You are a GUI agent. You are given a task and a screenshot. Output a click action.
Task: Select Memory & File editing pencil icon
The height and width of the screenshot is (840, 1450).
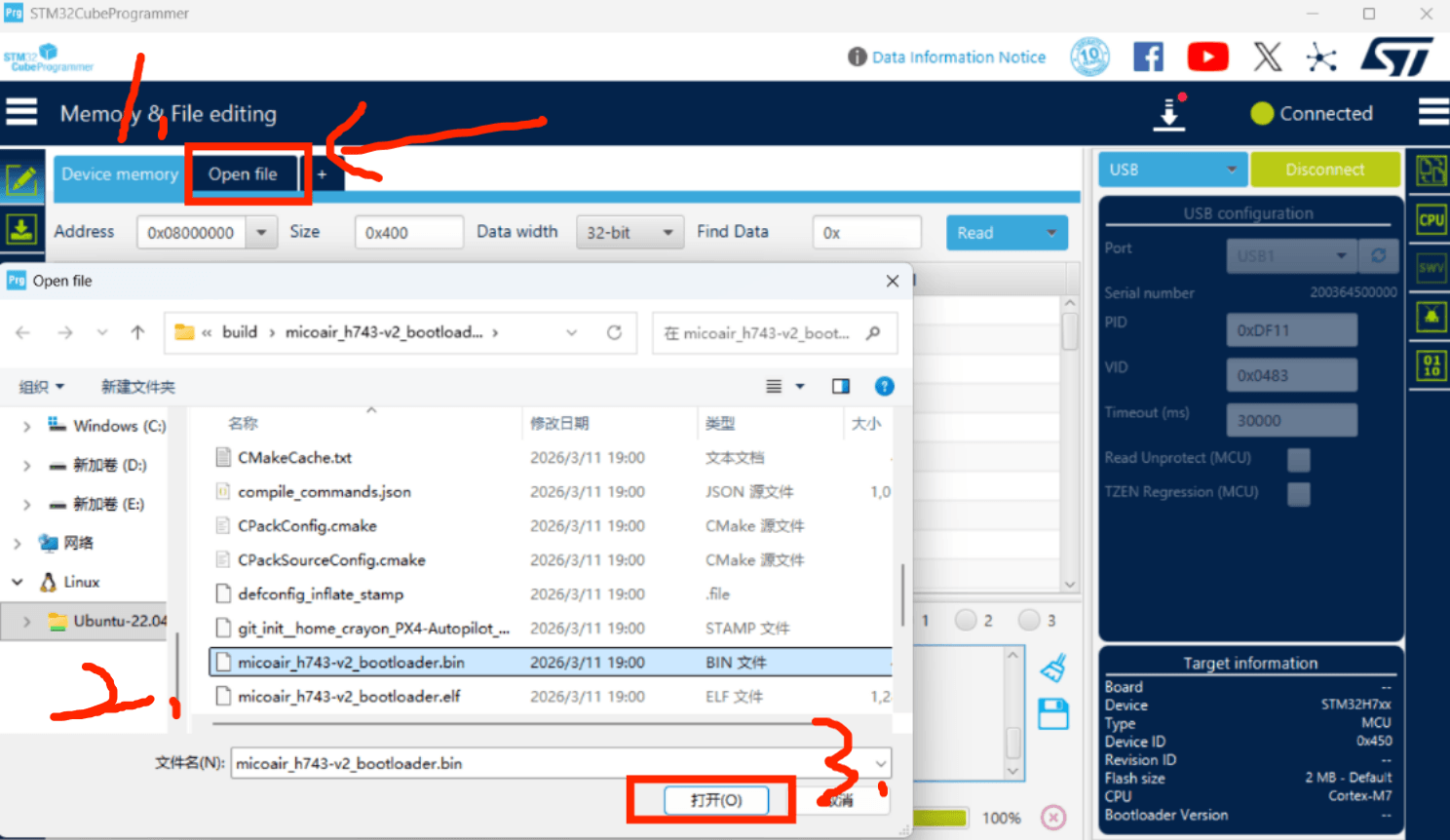coord(21,179)
